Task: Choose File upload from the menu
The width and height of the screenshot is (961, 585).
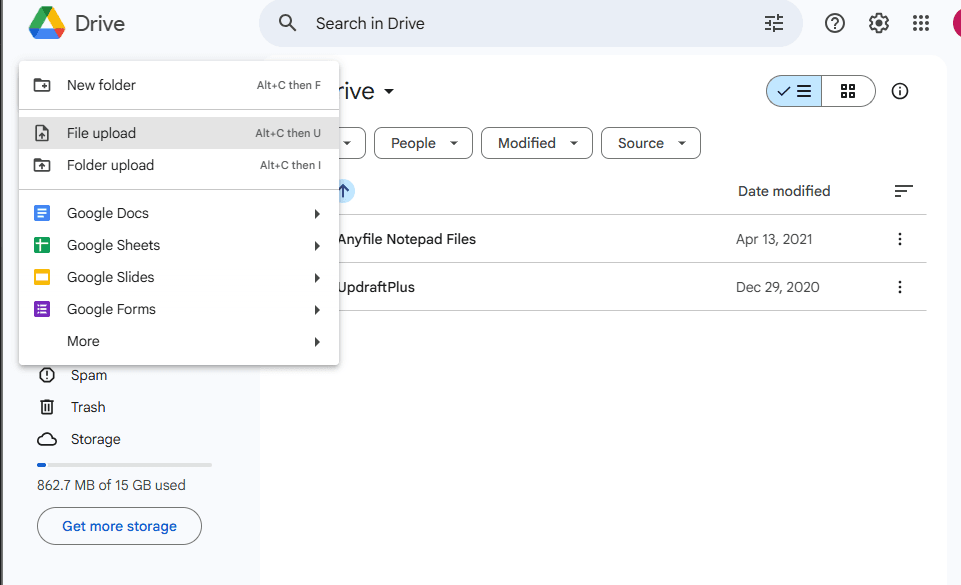Action: [101, 133]
